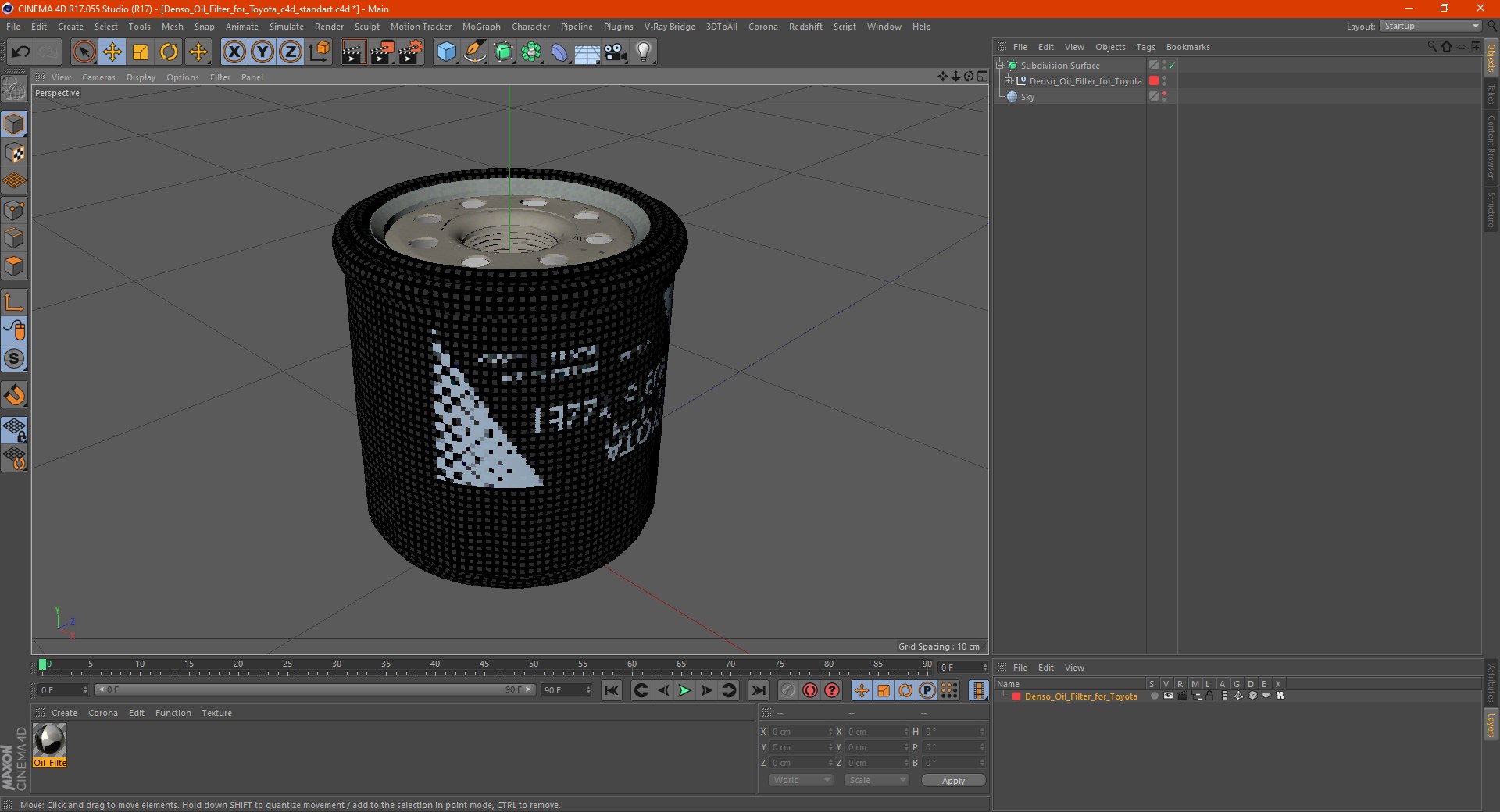Click the Render View clapperboard icon

click(353, 52)
